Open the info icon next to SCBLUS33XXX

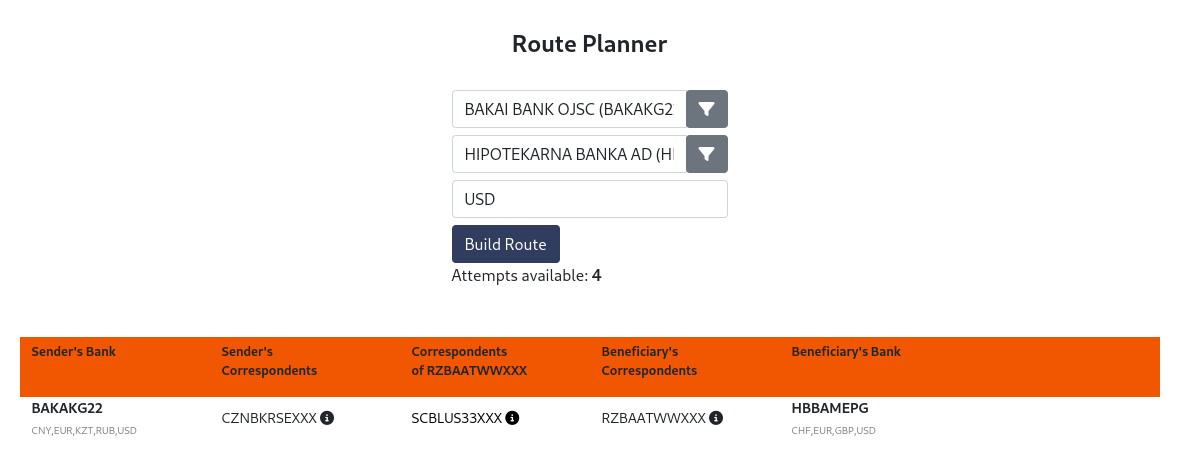tap(512, 418)
